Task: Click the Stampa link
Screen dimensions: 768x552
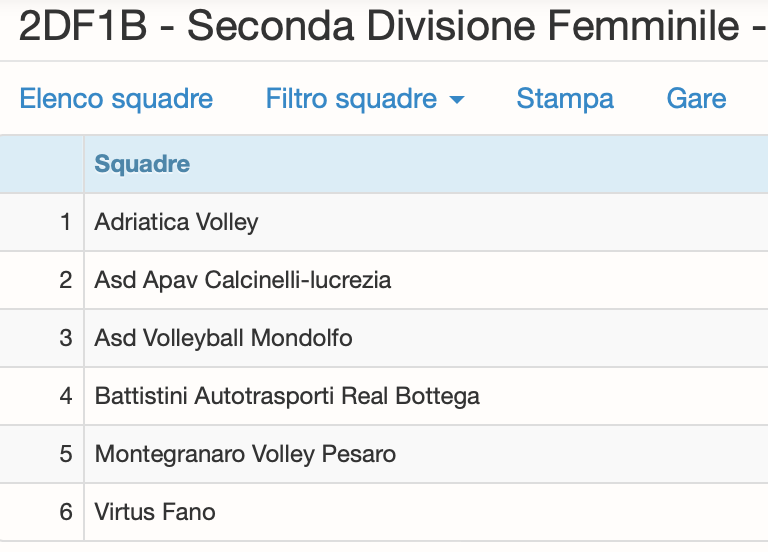Action: pyautogui.click(x=565, y=98)
